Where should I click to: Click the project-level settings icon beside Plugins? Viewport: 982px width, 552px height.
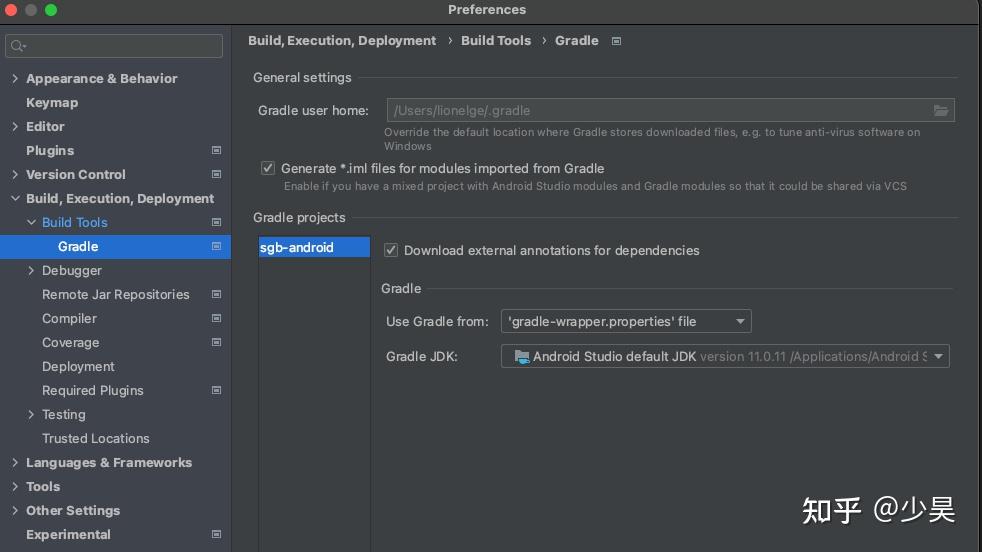(216, 151)
